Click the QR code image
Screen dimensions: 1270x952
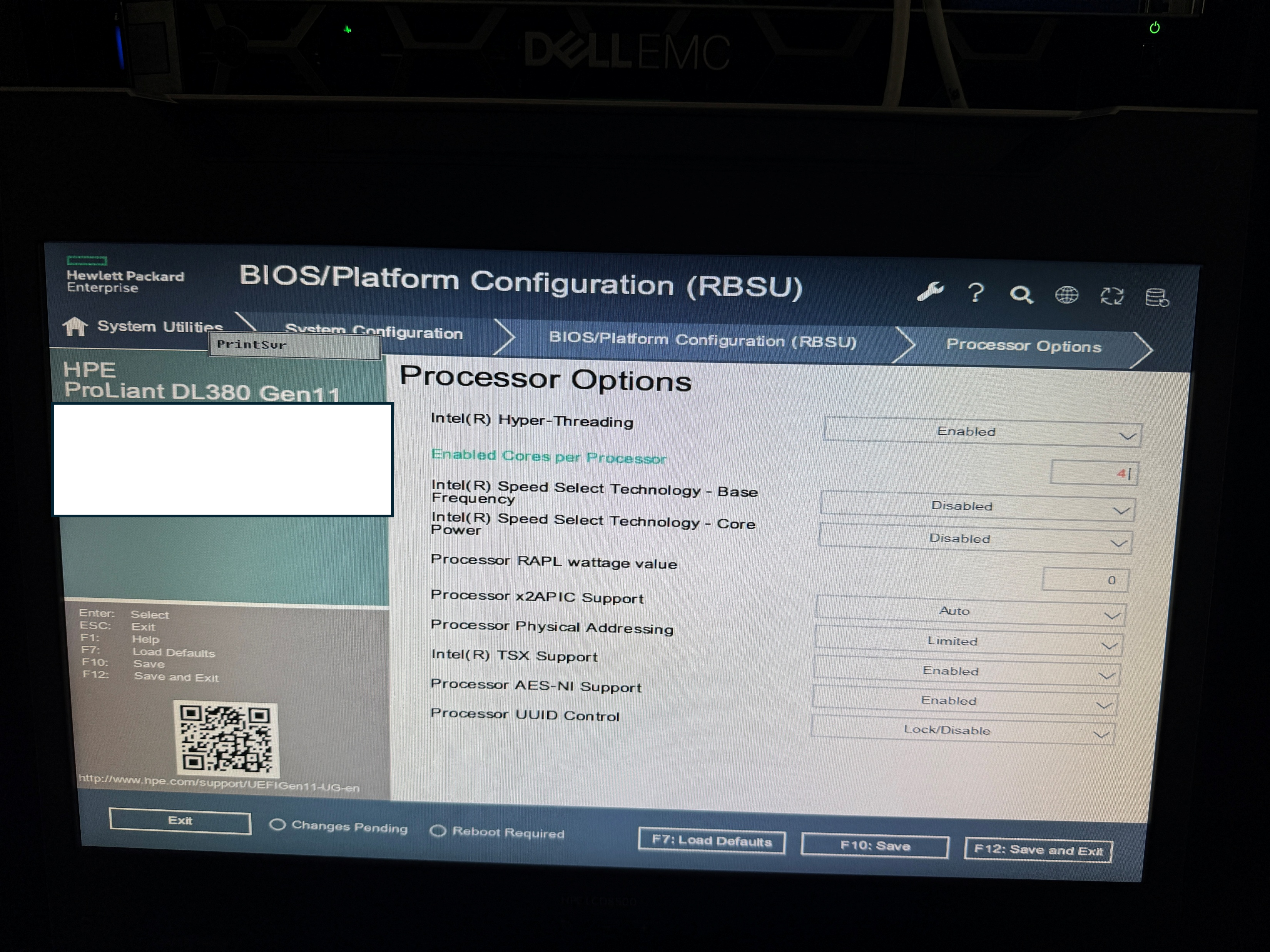[226, 739]
